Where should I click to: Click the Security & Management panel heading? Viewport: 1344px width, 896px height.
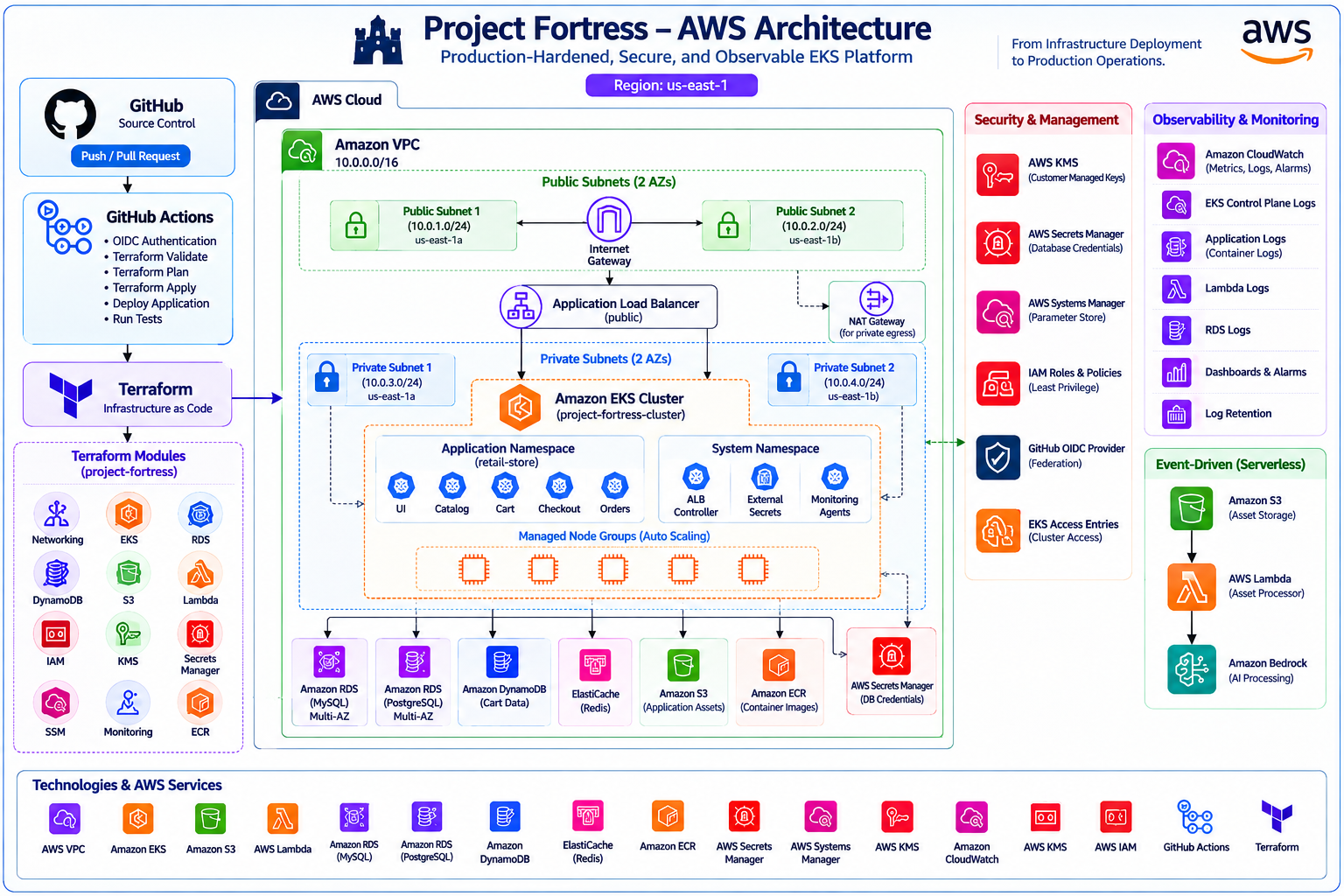pos(1046,120)
